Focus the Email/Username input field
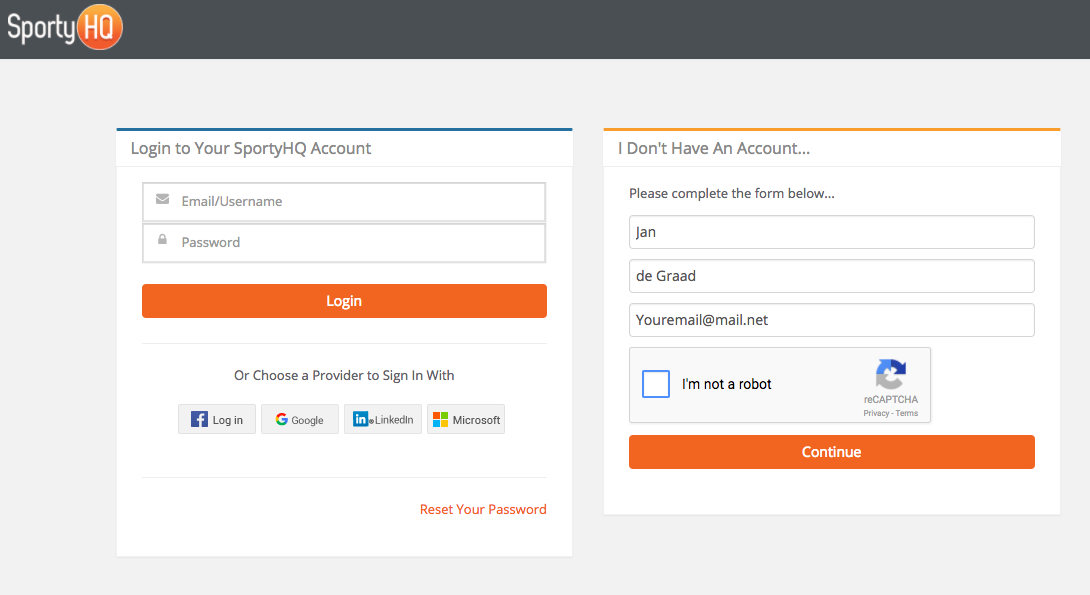The image size is (1090, 595). point(344,202)
